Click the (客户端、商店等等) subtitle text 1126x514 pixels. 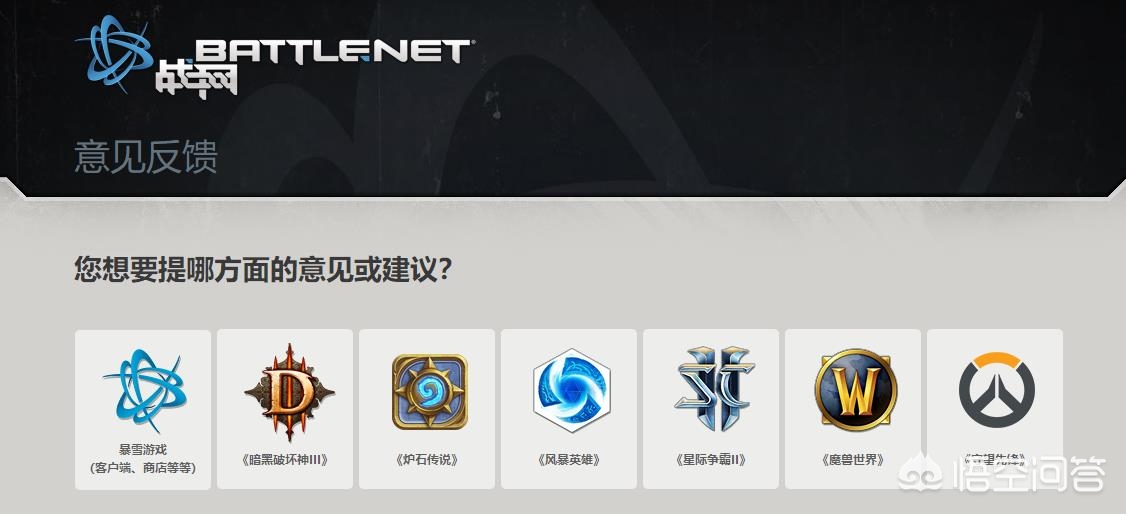pyautogui.click(x=143, y=467)
